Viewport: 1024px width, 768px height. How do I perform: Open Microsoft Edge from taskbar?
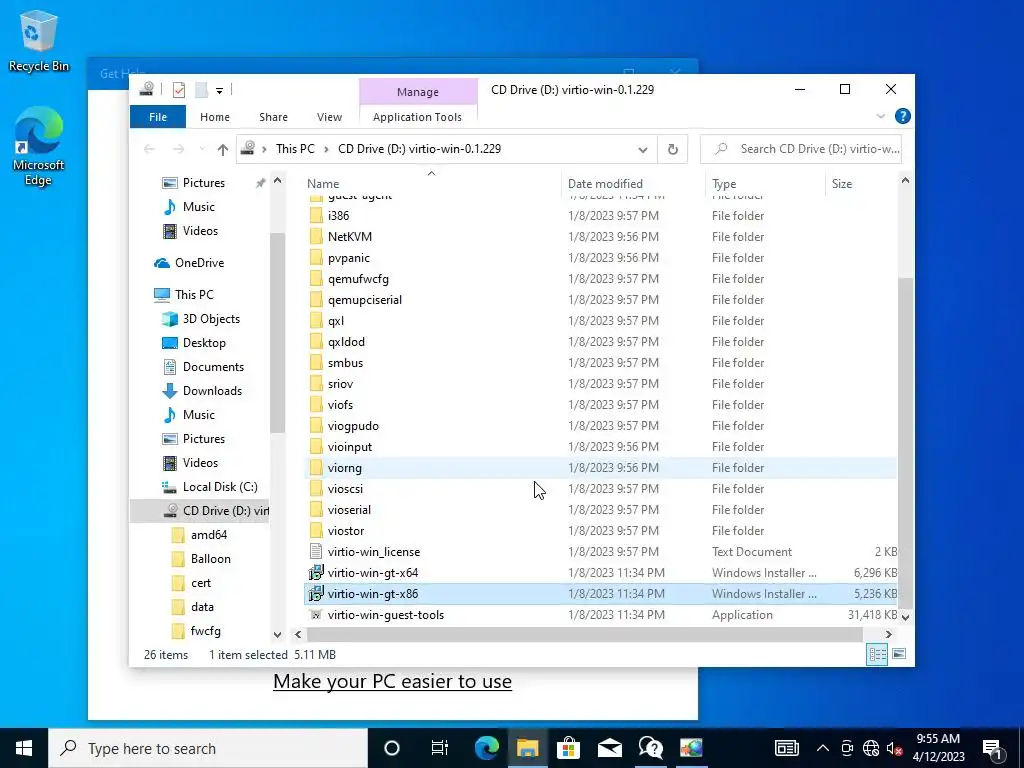click(x=487, y=748)
